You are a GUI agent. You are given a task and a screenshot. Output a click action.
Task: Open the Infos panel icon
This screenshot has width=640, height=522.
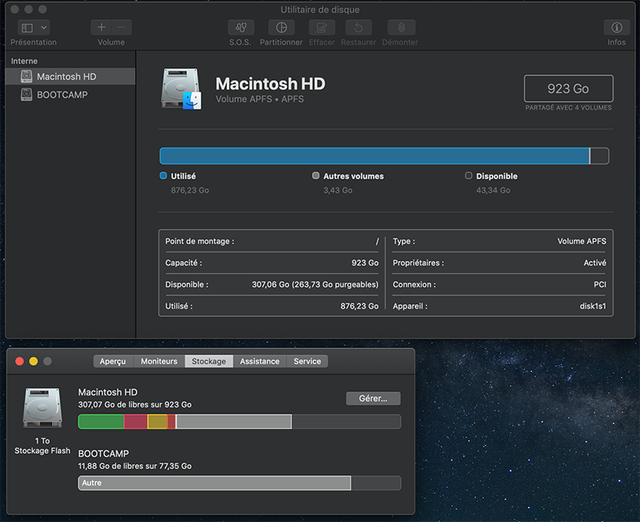point(616,27)
